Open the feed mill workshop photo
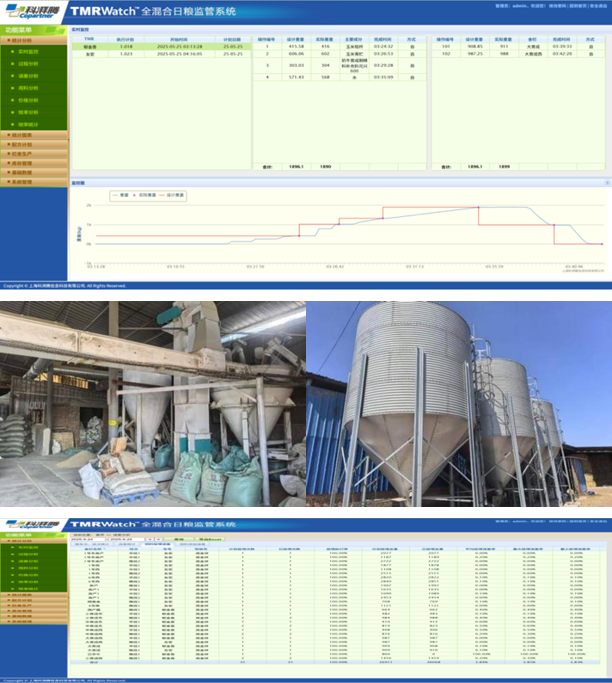The width and height of the screenshot is (612, 683). coord(152,404)
